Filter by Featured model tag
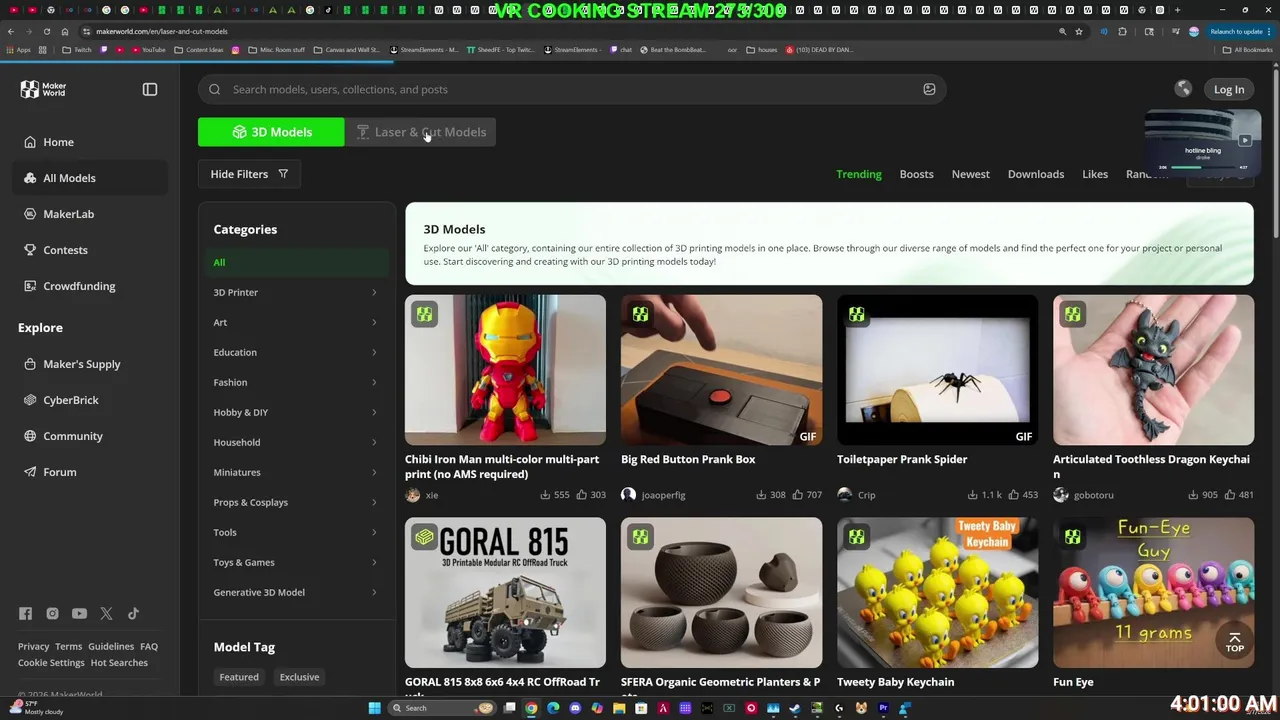 click(x=239, y=677)
